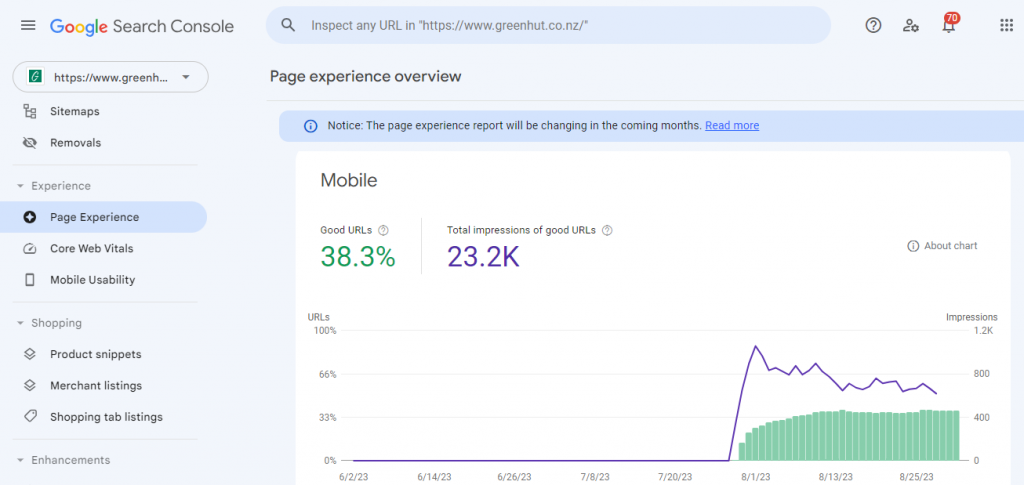The width and height of the screenshot is (1024, 485).
Task: Open the Google apps grid
Action: (x=1006, y=25)
